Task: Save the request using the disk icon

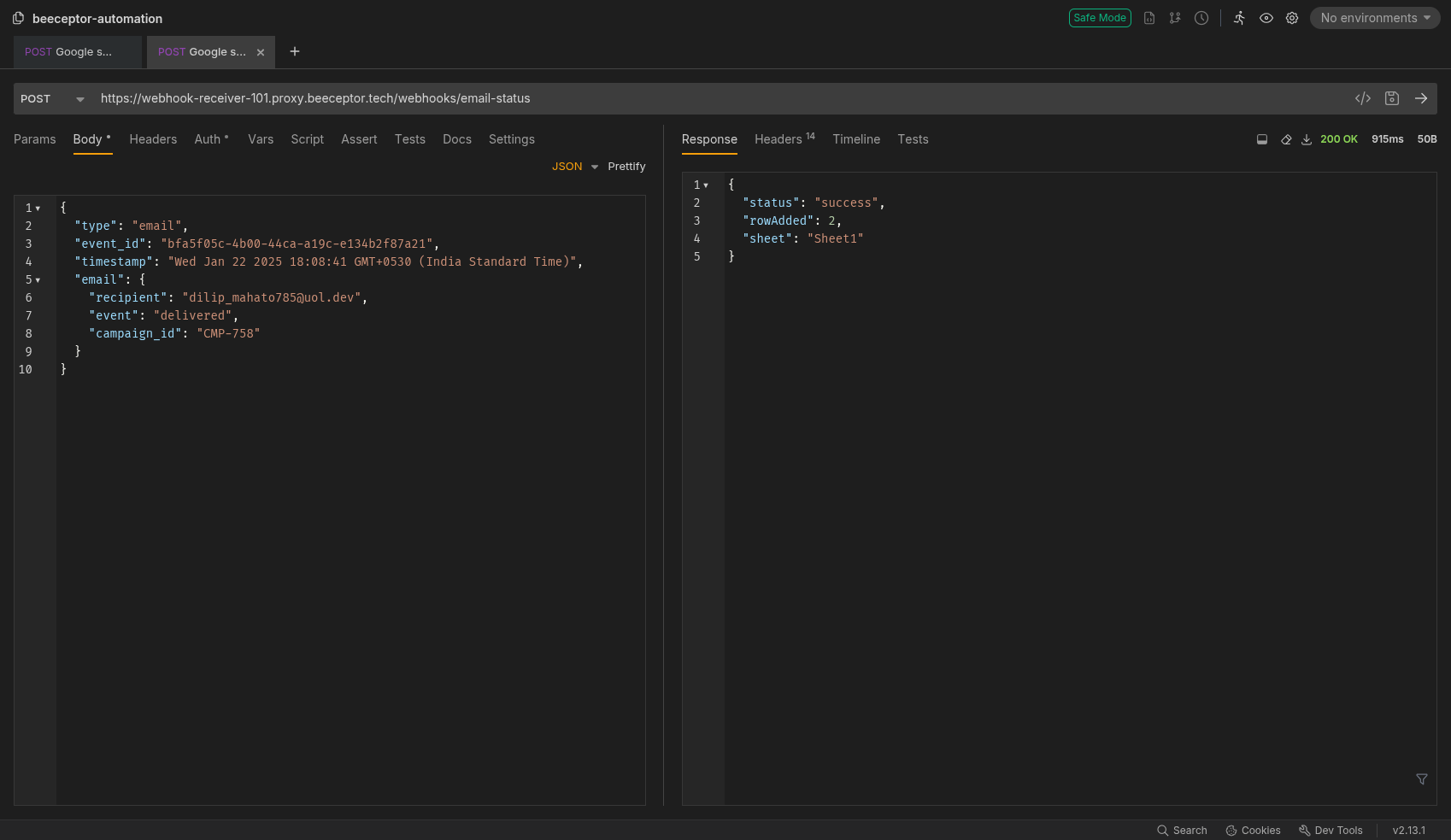Action: point(1392,98)
